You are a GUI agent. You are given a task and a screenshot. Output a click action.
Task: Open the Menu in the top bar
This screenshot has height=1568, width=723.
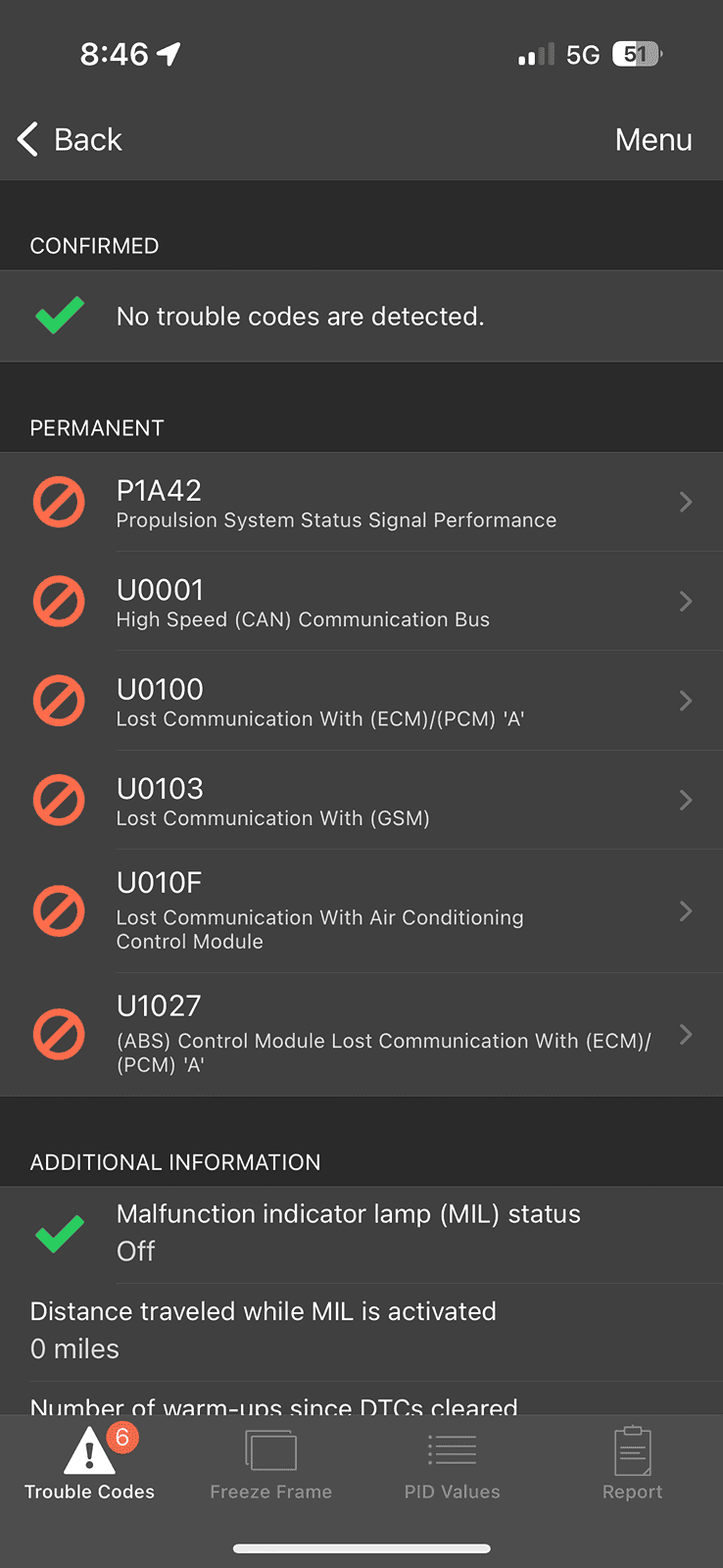(653, 140)
